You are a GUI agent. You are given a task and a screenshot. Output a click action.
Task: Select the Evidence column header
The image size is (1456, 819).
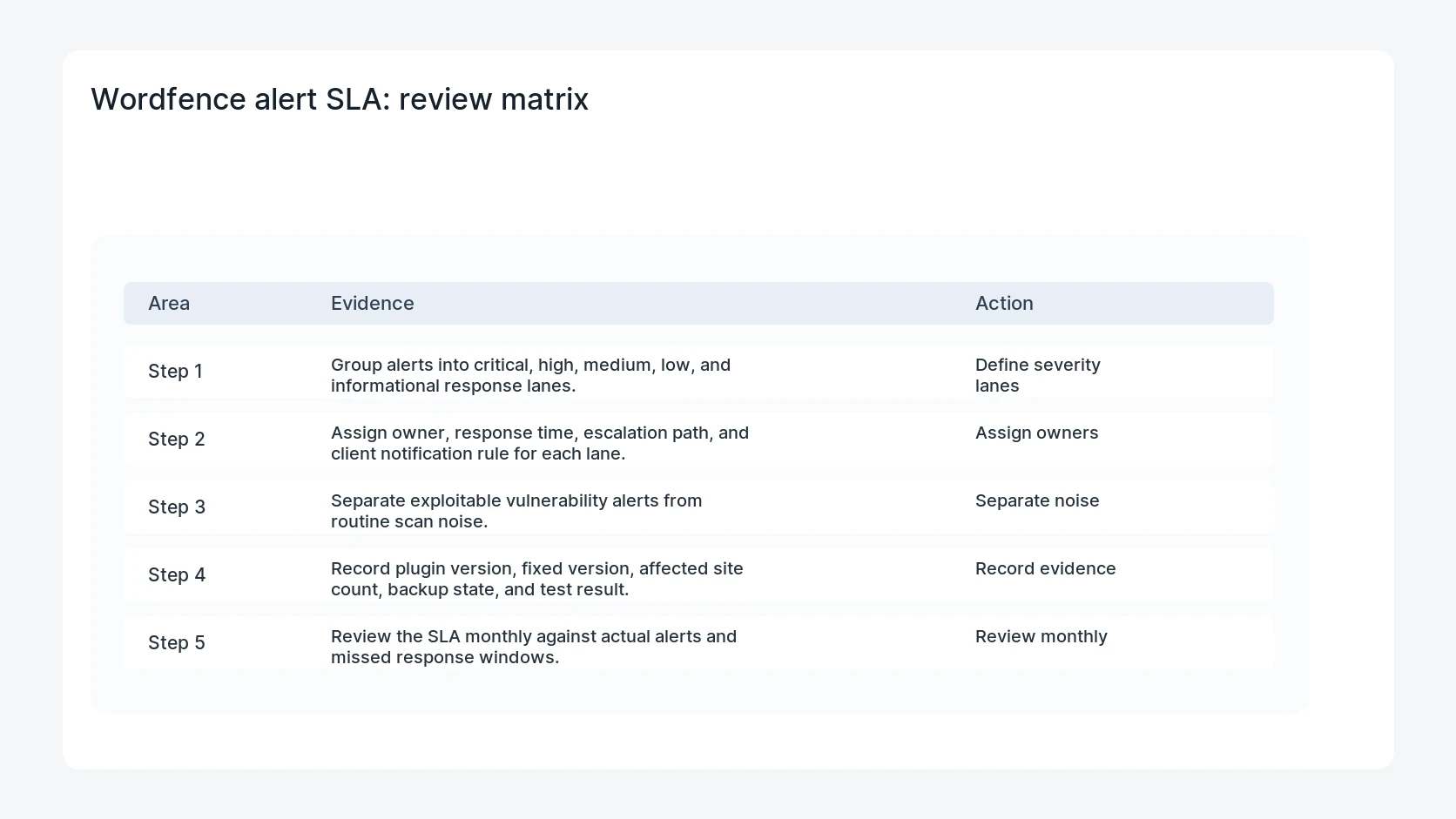pyautogui.click(x=372, y=303)
